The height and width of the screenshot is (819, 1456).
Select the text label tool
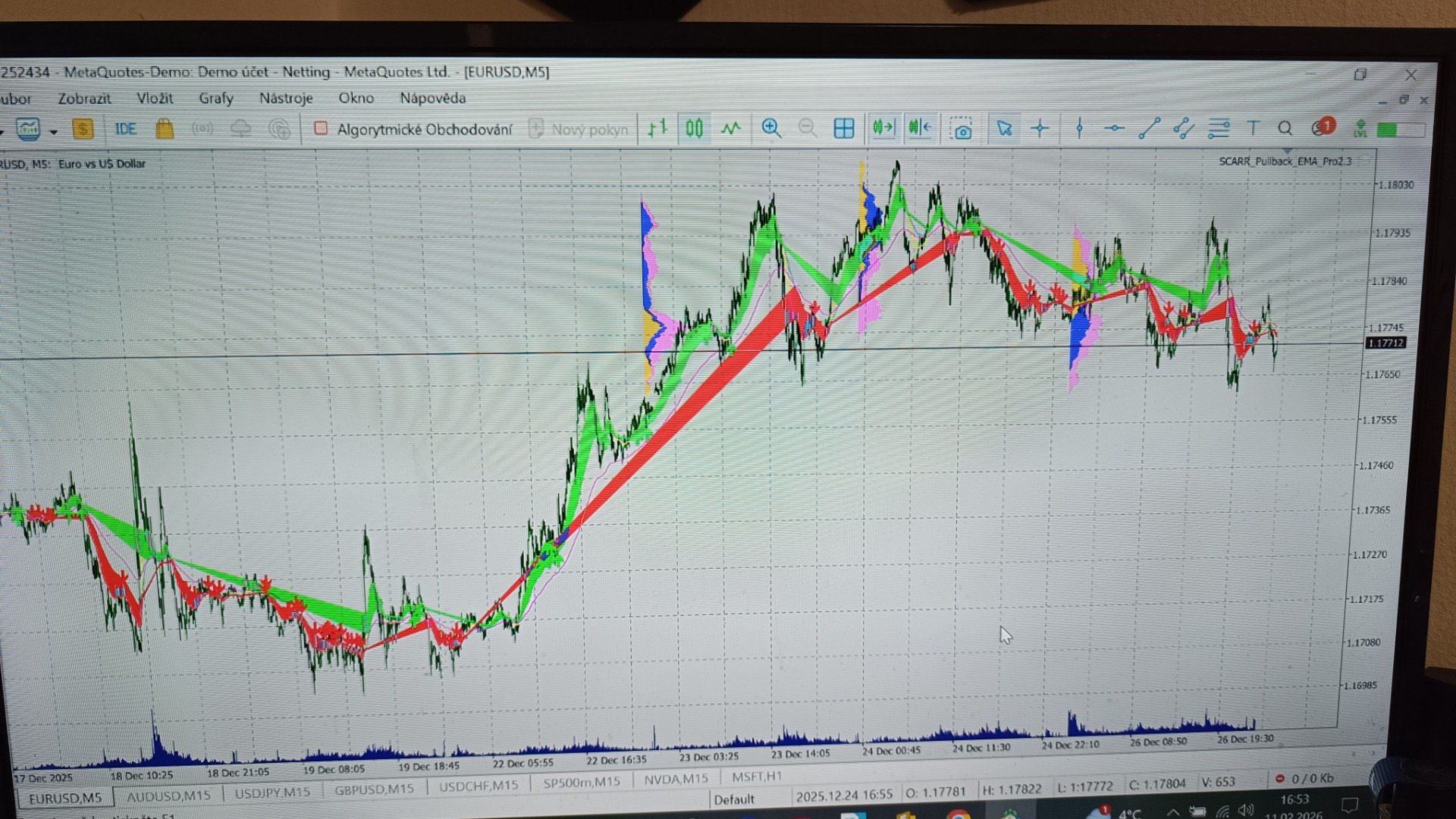[1253, 128]
